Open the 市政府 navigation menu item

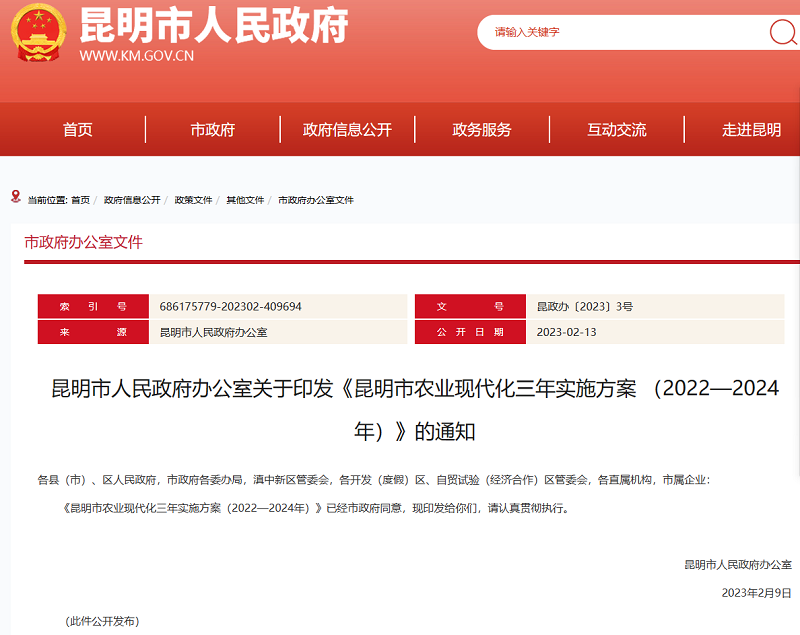212,130
